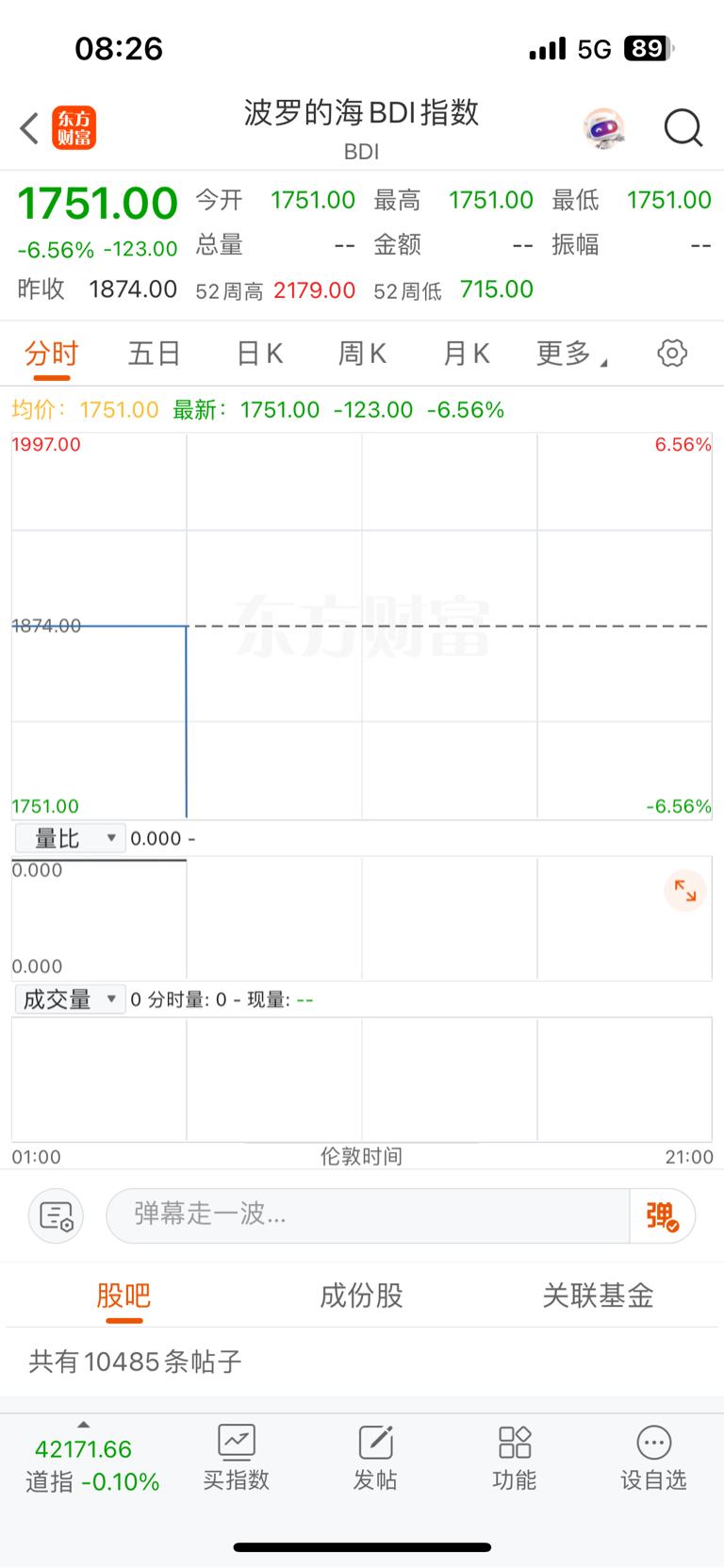This screenshot has width=724, height=1568.
Task: Open the danmaku list settings icon
Action: (x=57, y=1216)
